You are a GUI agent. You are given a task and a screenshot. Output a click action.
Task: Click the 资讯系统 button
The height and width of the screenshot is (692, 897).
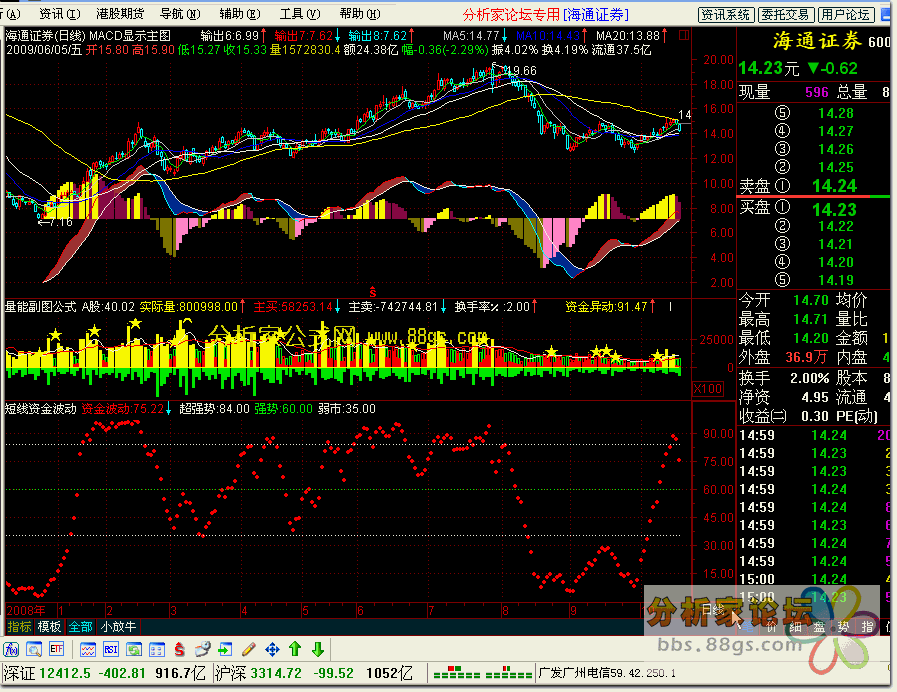(727, 14)
